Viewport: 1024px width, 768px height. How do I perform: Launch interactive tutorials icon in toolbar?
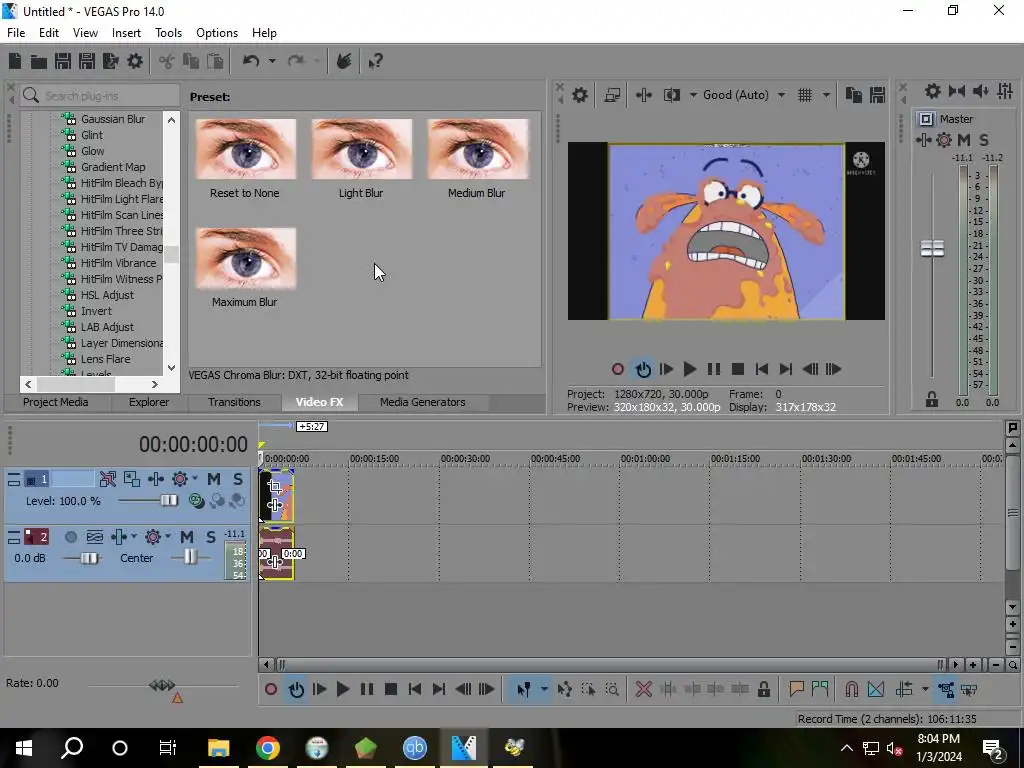344,61
